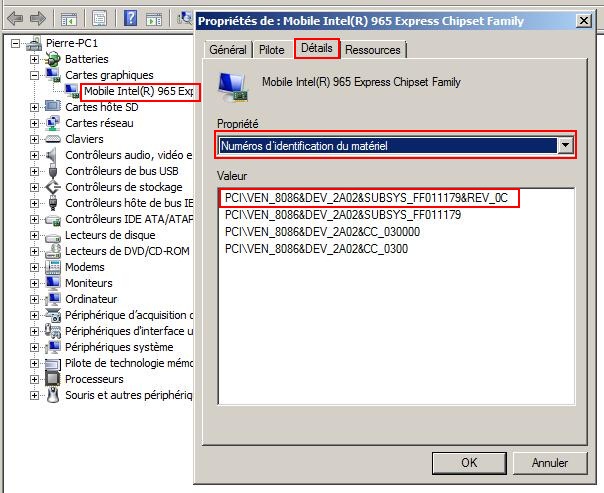Select hardware ID ending with REV_0C
This screenshot has height=493, width=604.
[x=366, y=198]
